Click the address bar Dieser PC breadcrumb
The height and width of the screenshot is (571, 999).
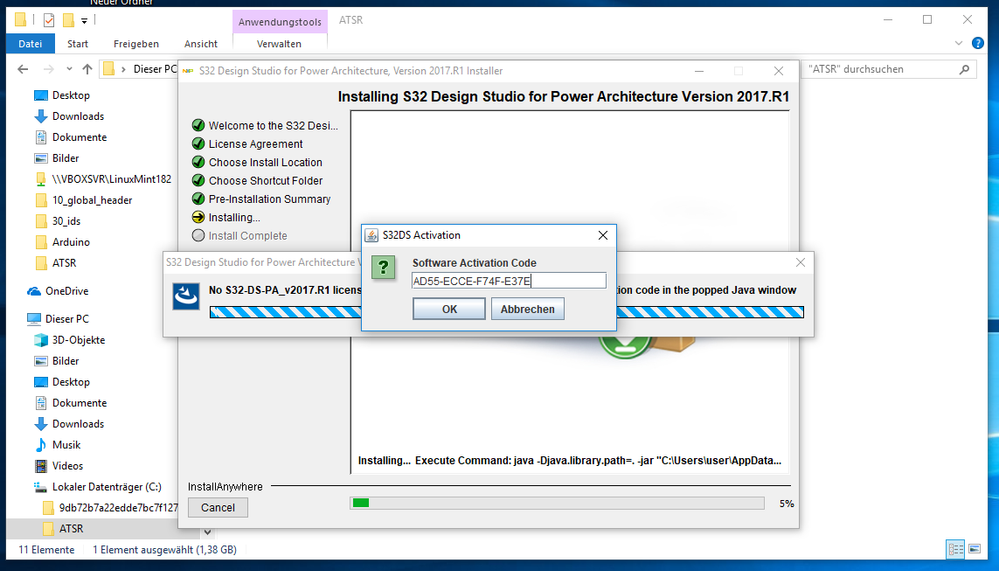click(154, 69)
